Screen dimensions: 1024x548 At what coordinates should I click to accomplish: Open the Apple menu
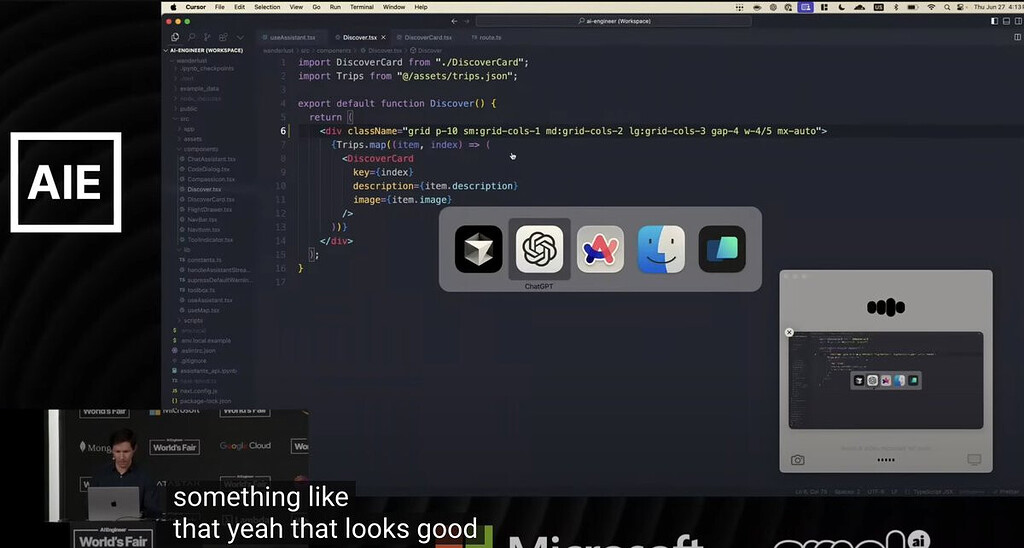174,7
